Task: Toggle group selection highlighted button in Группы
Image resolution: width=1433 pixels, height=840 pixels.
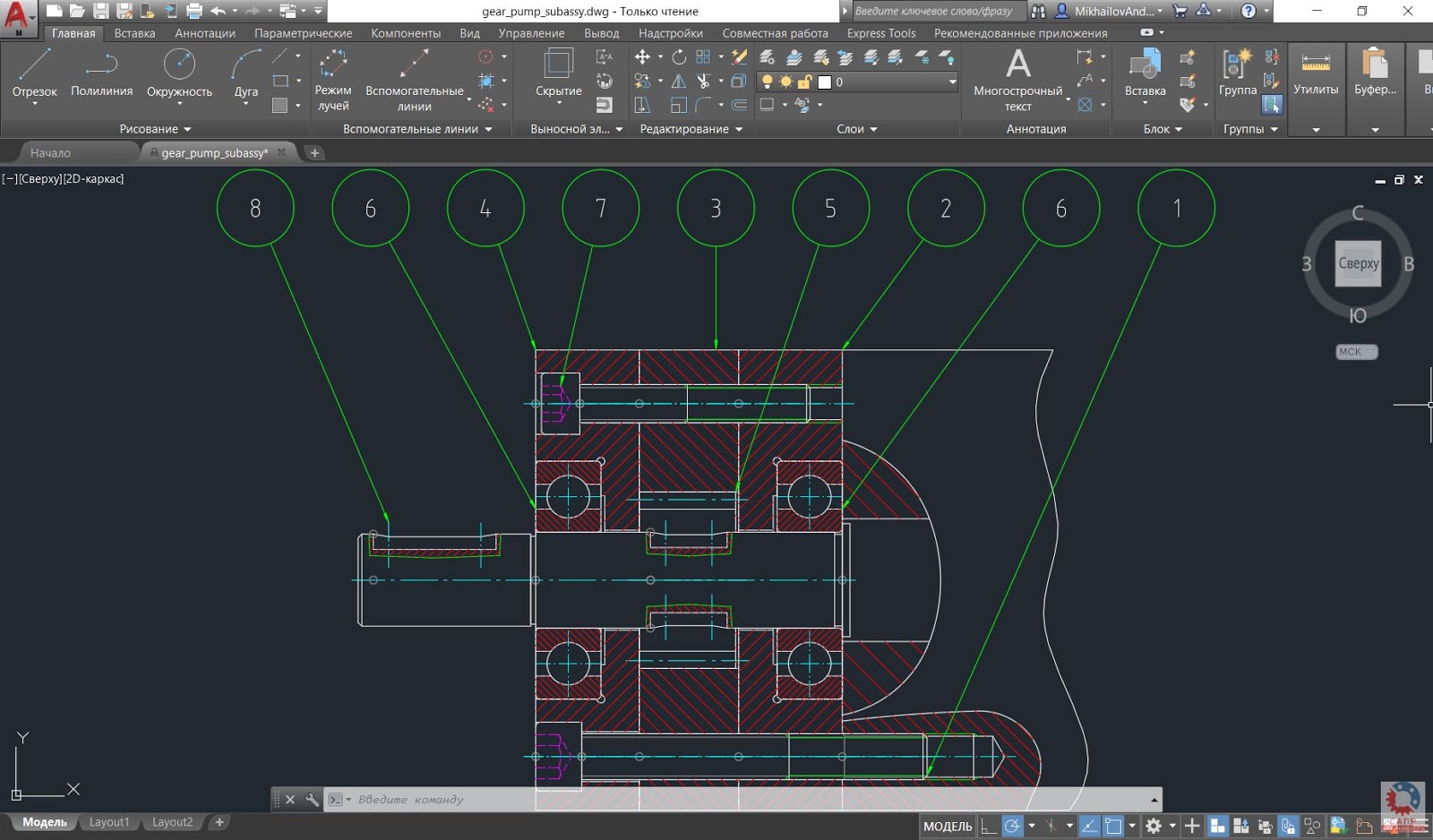Action: point(1272,104)
